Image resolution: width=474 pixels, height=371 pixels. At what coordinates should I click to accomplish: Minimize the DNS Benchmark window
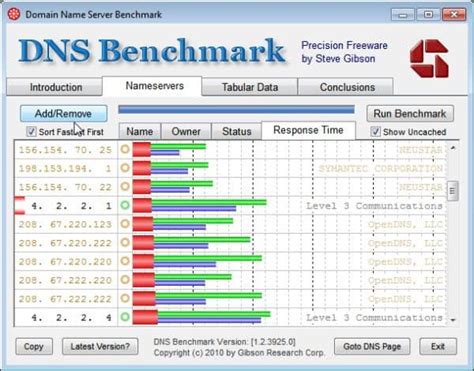pos(403,15)
